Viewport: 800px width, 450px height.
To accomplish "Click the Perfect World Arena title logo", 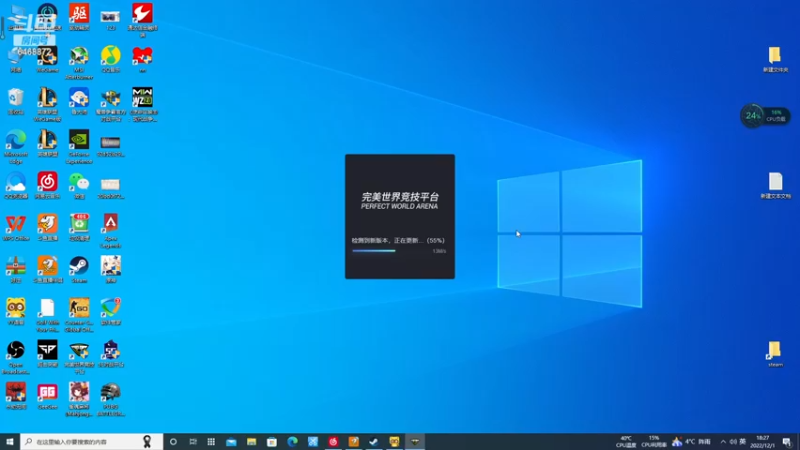I will click(x=399, y=201).
